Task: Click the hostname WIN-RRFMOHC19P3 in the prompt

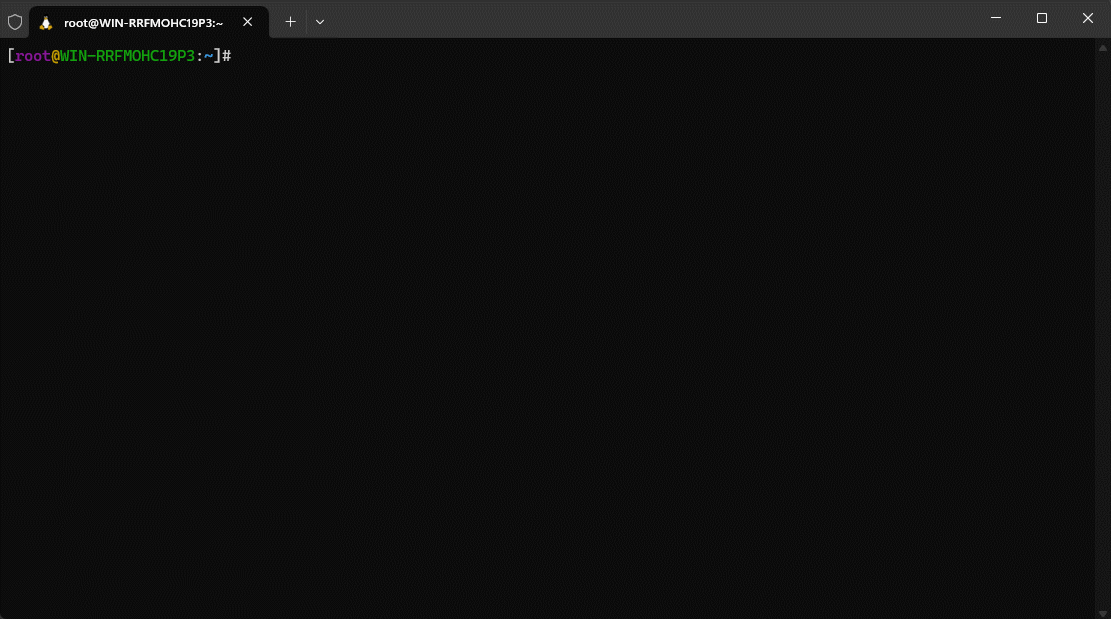Action: [x=125, y=56]
